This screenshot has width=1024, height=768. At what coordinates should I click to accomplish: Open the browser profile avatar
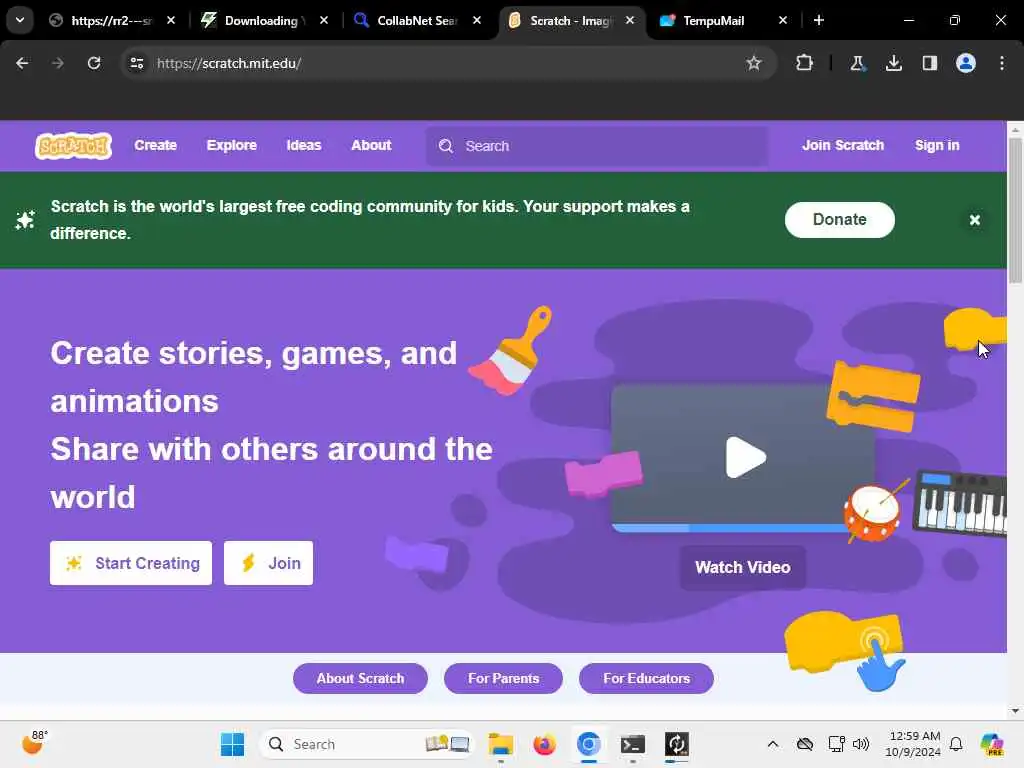point(966,63)
